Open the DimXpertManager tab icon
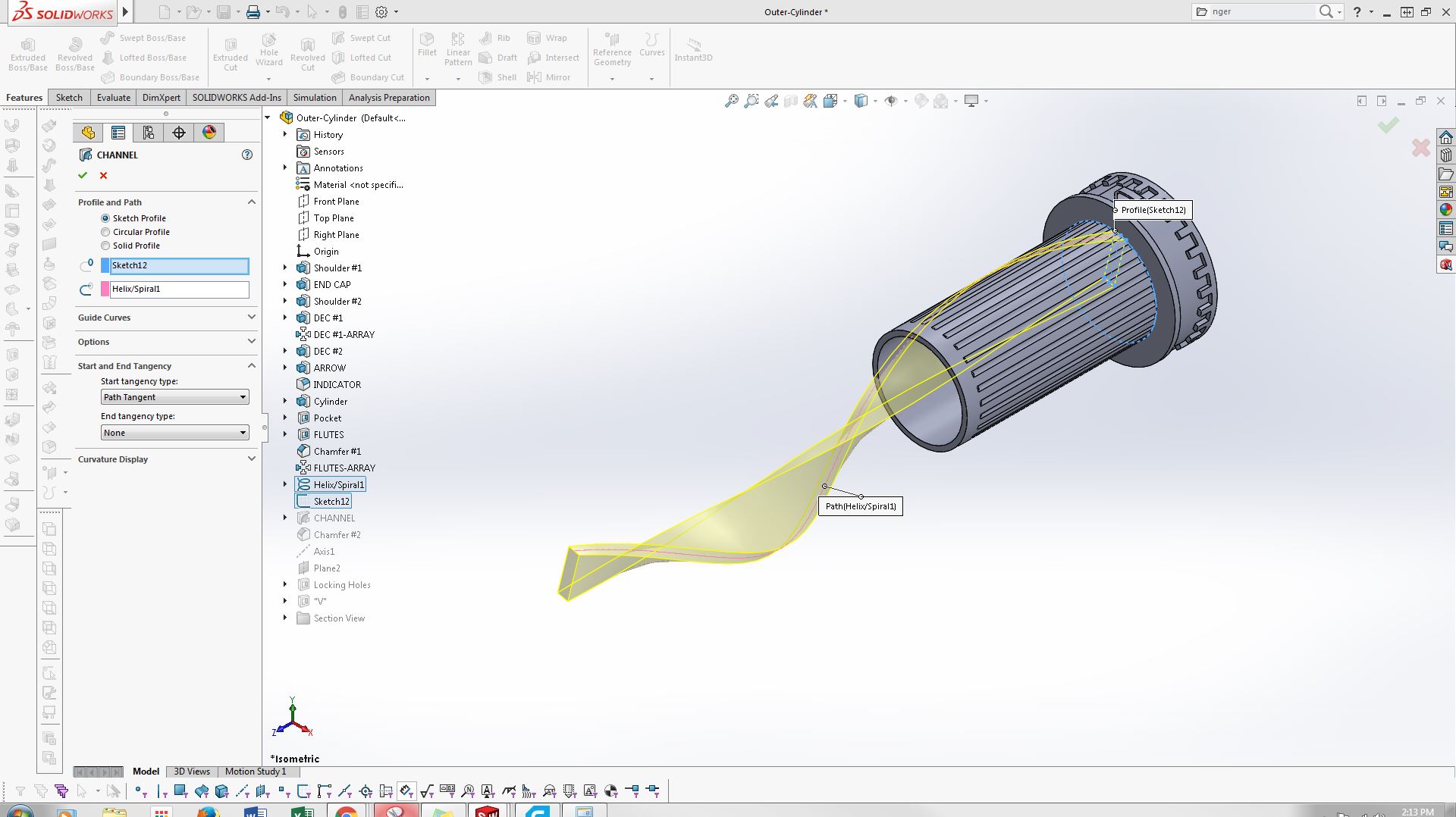This screenshot has width=1456, height=817. click(x=179, y=133)
